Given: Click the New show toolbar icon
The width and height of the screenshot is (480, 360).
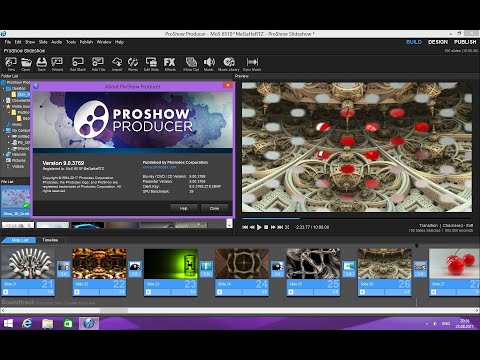Looking at the screenshot, I should (x=11, y=63).
